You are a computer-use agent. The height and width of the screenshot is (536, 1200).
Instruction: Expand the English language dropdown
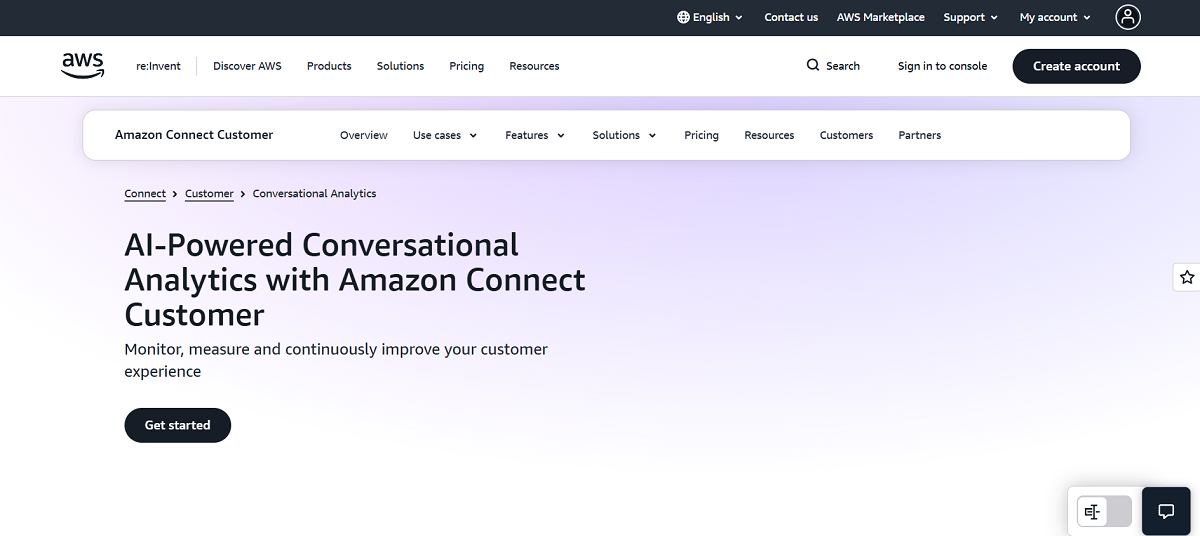710,17
